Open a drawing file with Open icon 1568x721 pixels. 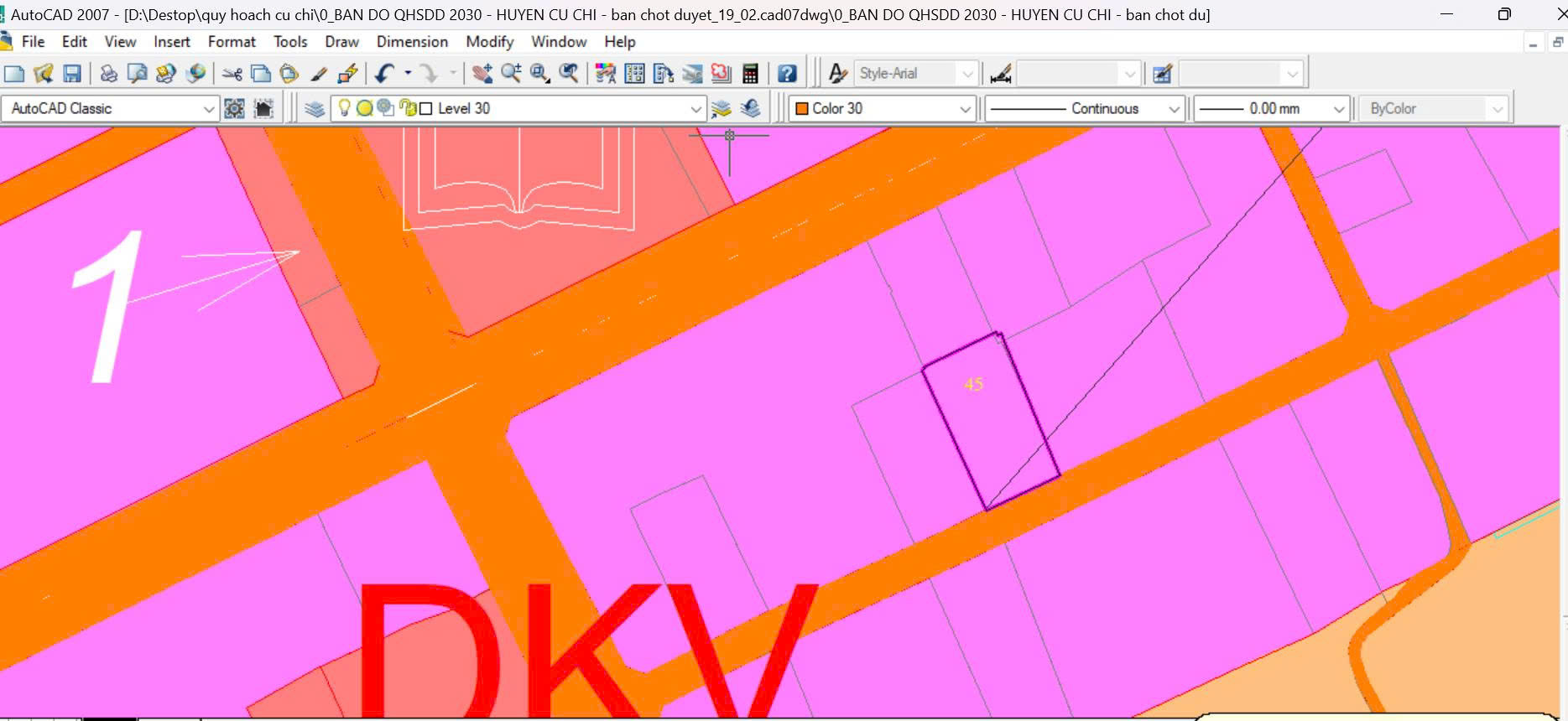tap(43, 74)
